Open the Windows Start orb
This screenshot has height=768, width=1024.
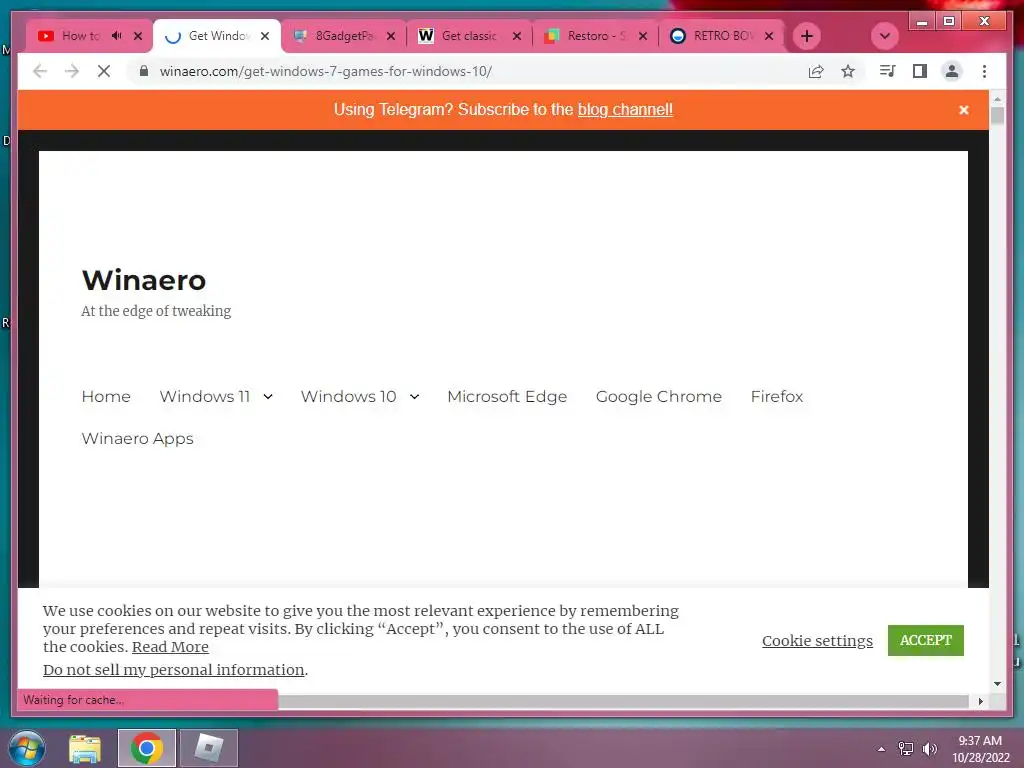coord(26,748)
